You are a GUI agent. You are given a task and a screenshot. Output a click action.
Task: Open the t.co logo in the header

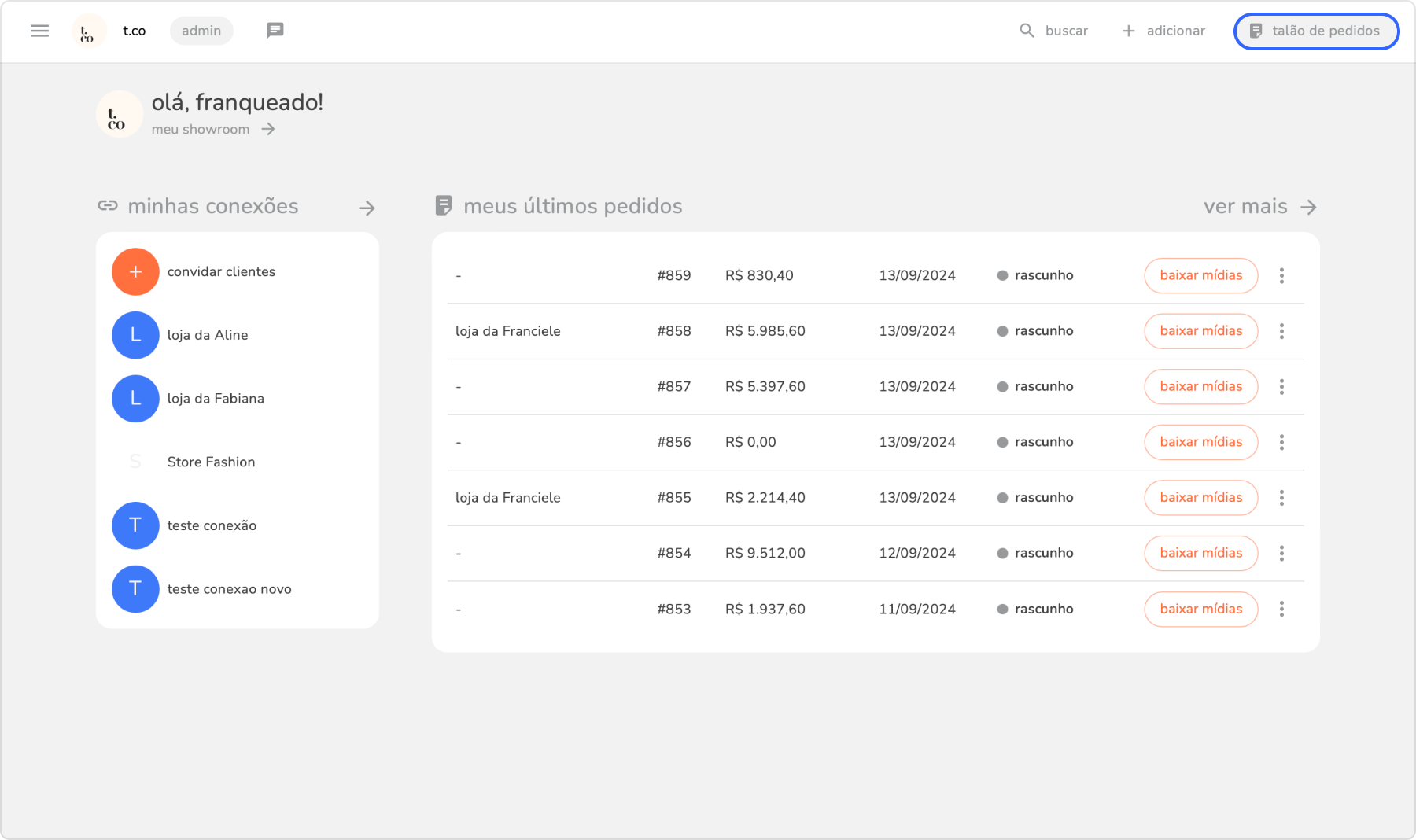tap(88, 31)
